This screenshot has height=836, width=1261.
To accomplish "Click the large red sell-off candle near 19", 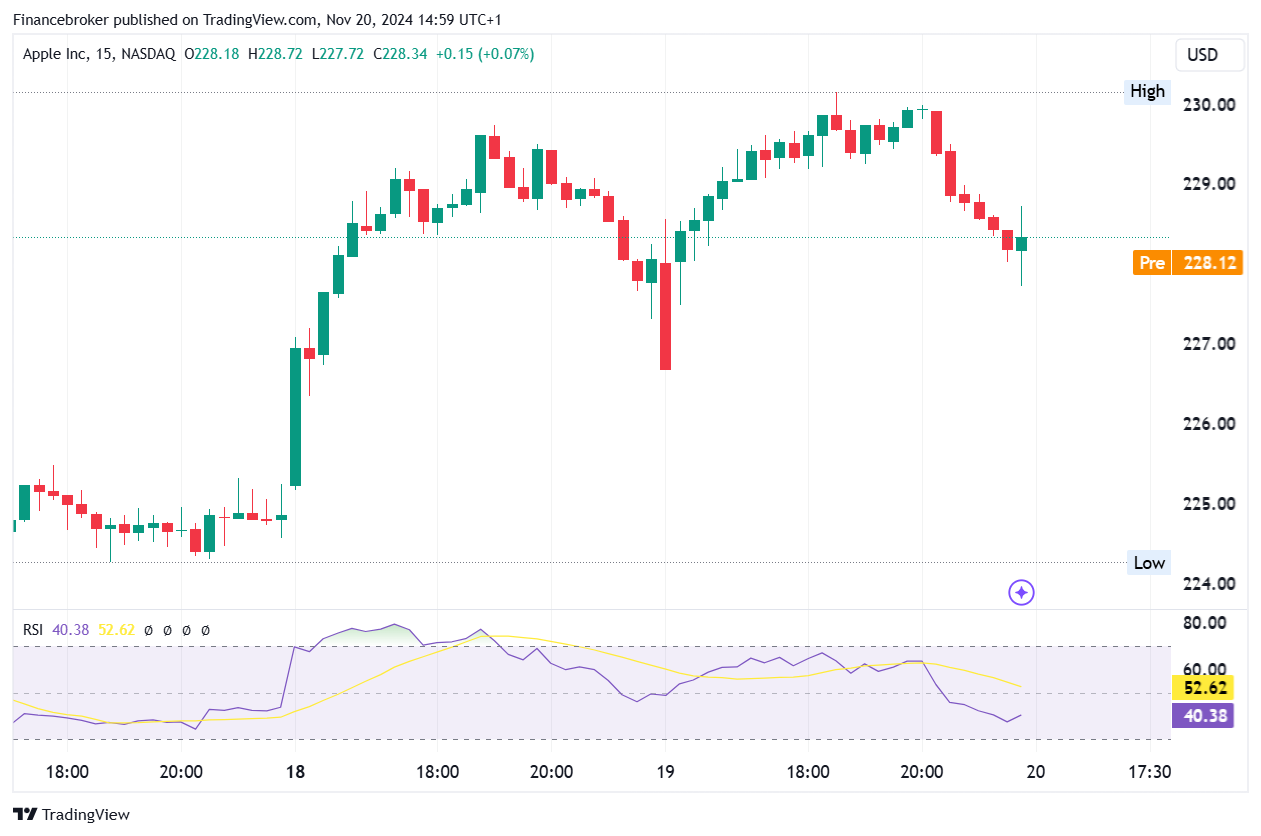I will pyautogui.click(x=665, y=315).
